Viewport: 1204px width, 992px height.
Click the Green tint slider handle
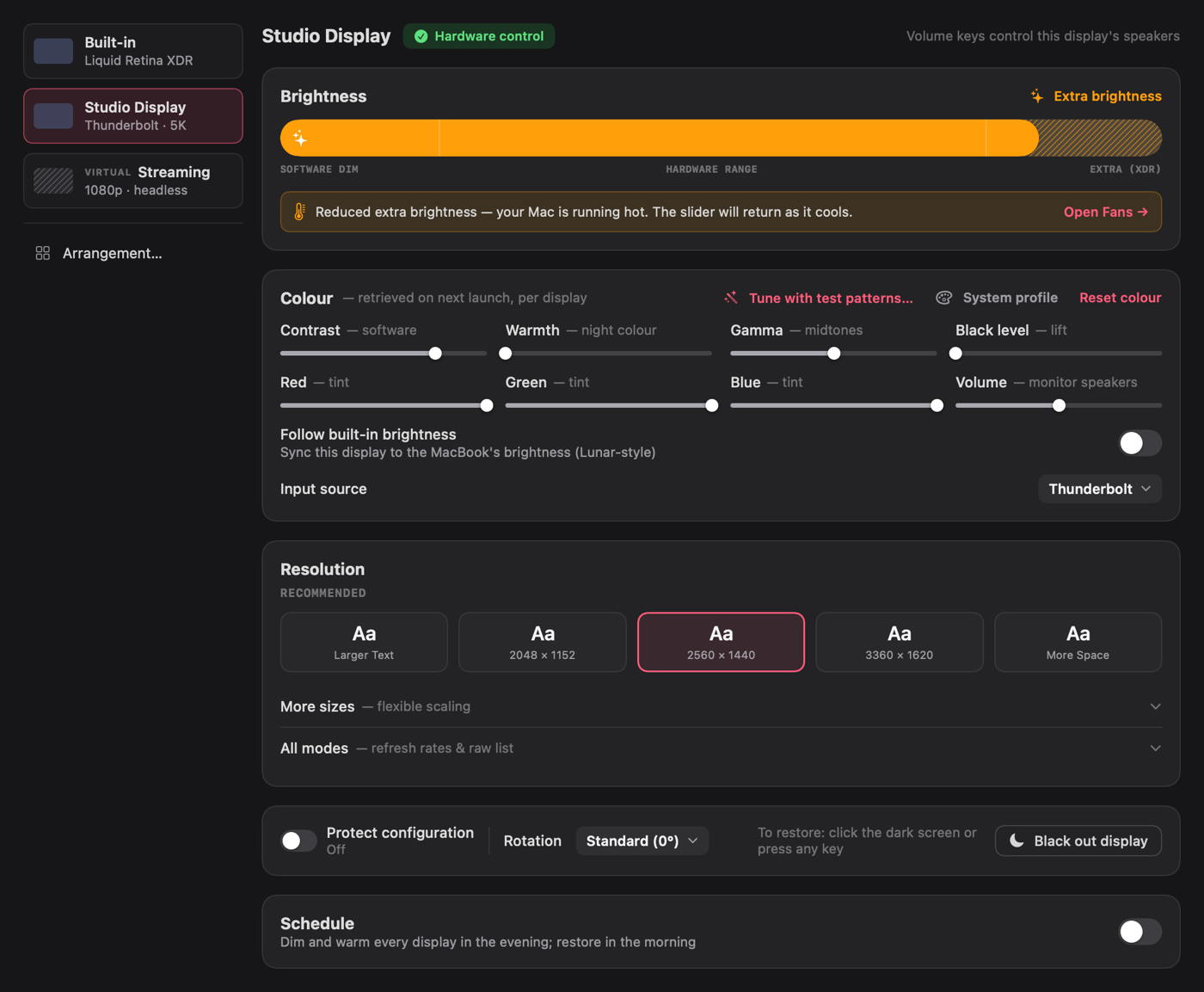click(712, 405)
